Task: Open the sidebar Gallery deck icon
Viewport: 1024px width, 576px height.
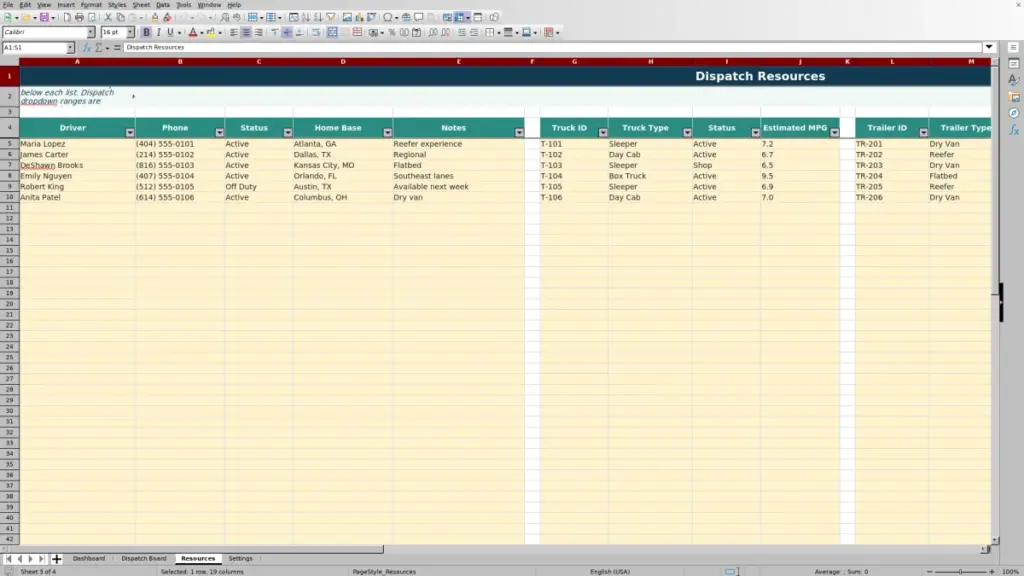Action: (x=1014, y=97)
